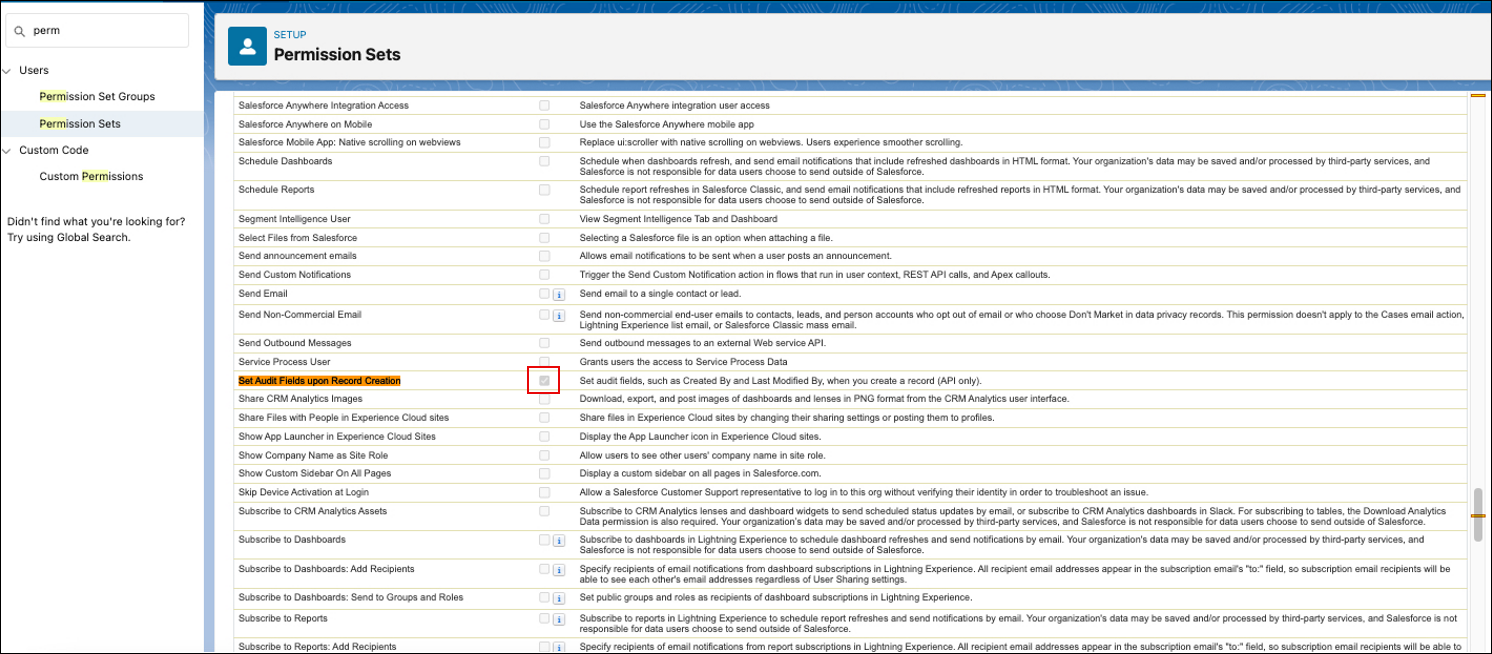Check the Schedule Dashboards permission checkbox
This screenshot has height=654, width=1492.
544,161
